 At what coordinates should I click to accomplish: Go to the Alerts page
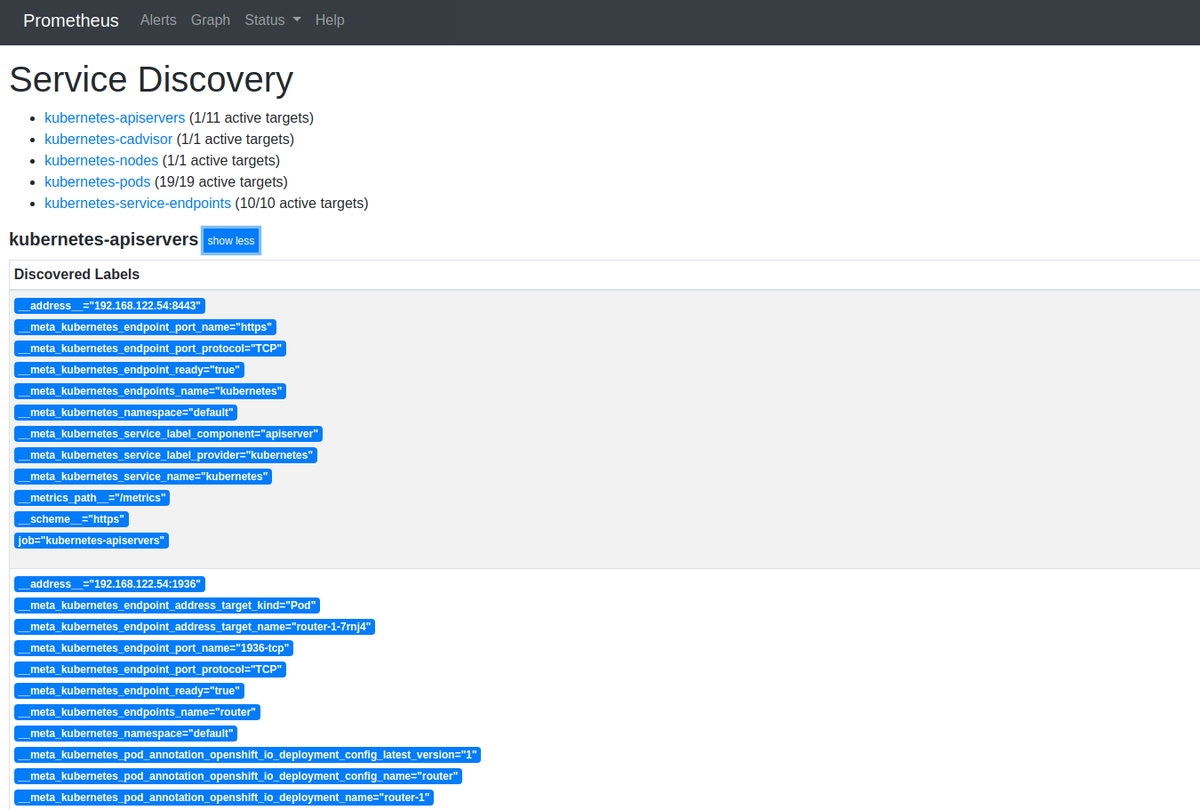coord(158,20)
